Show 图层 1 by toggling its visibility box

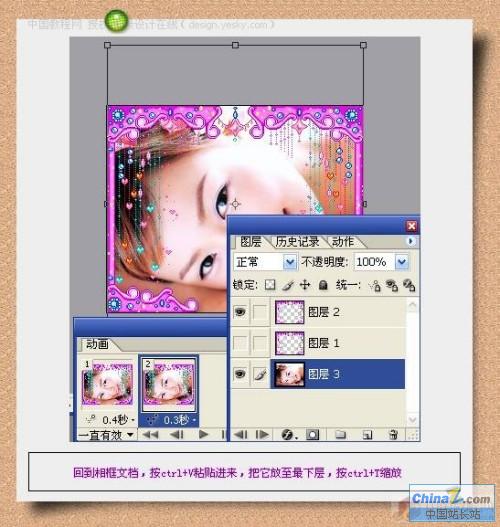click(240, 343)
